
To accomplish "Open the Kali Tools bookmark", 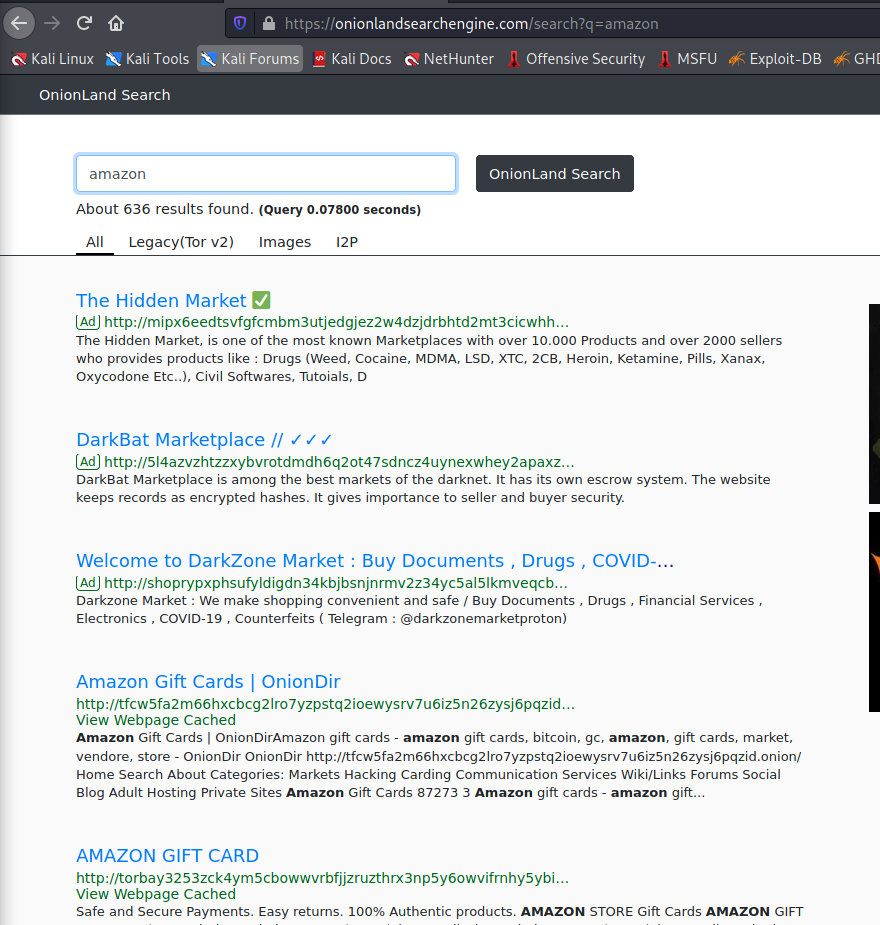I will (x=147, y=59).
